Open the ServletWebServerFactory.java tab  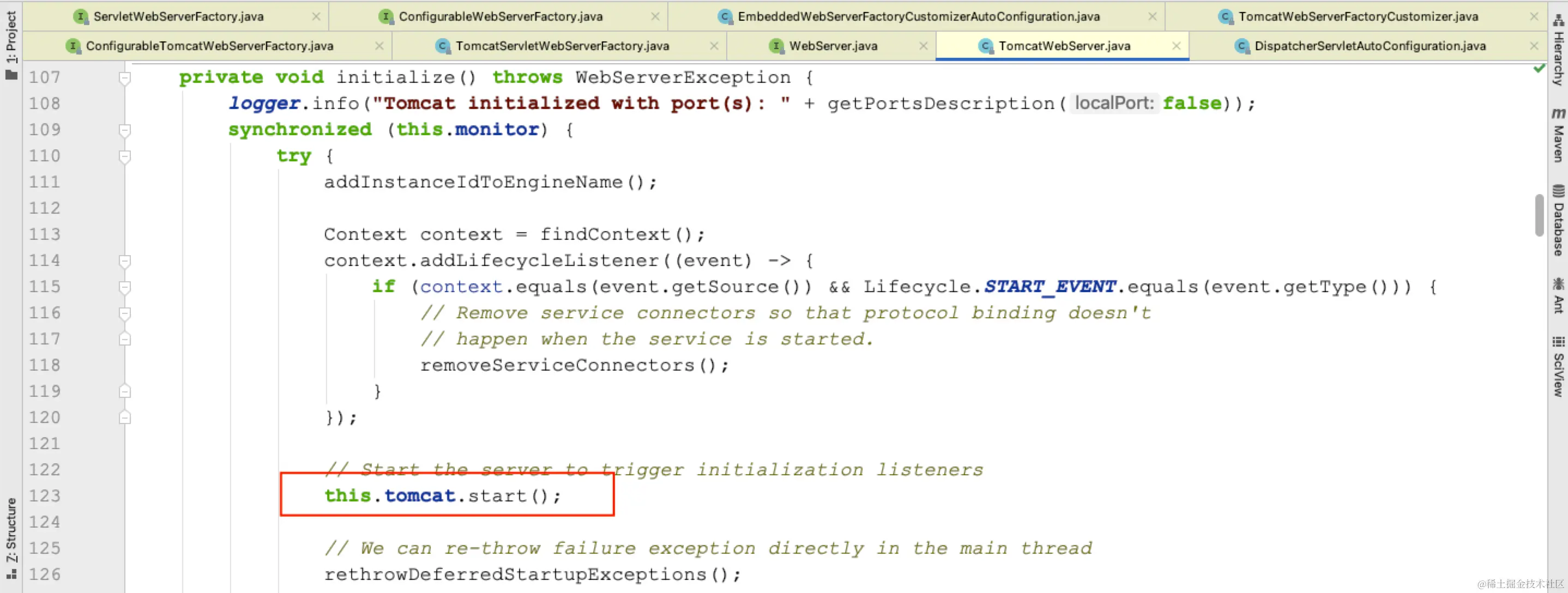point(178,16)
